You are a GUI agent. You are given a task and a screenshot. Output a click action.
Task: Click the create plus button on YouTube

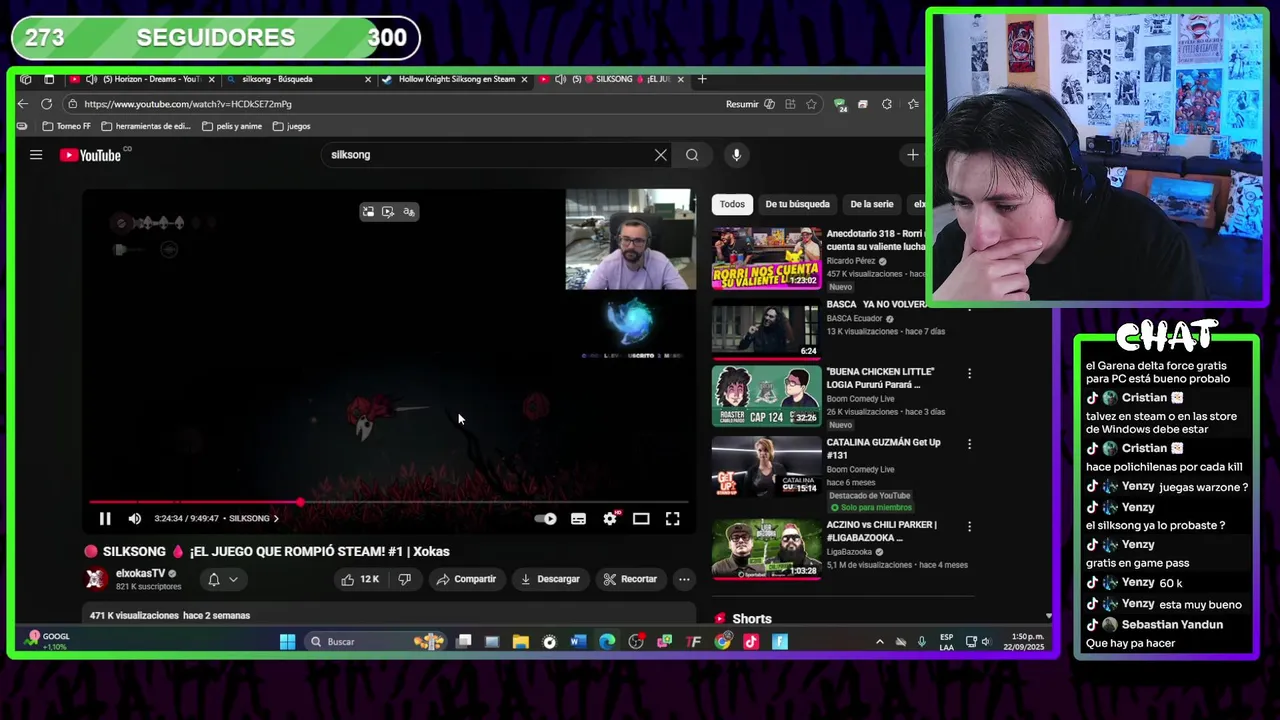[912, 155]
